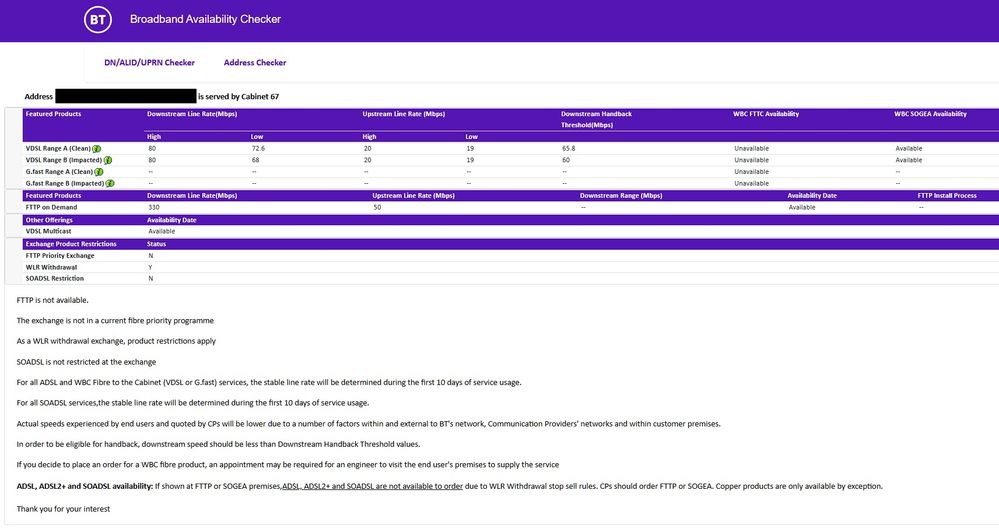Screen dimensions: 999x528
Task: Select the FTTP Priority Exchange row
Action: [x=61, y=256]
